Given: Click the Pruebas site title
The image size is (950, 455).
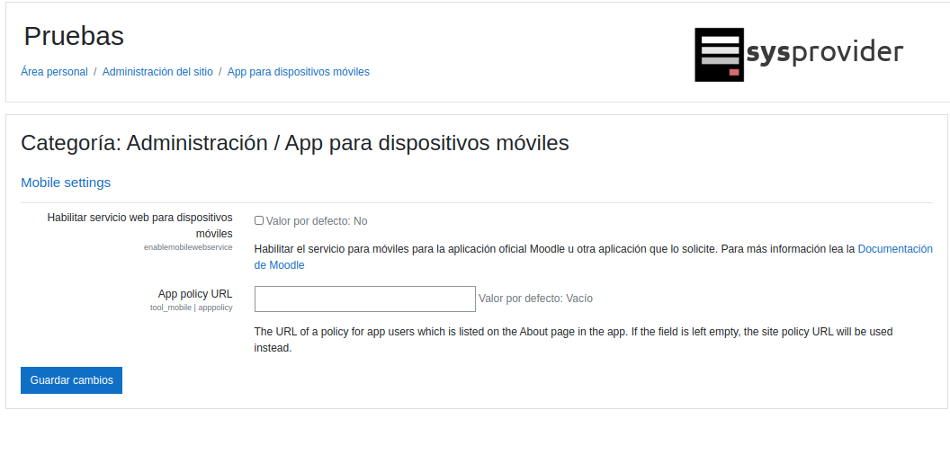Looking at the screenshot, I should click(x=74, y=37).
